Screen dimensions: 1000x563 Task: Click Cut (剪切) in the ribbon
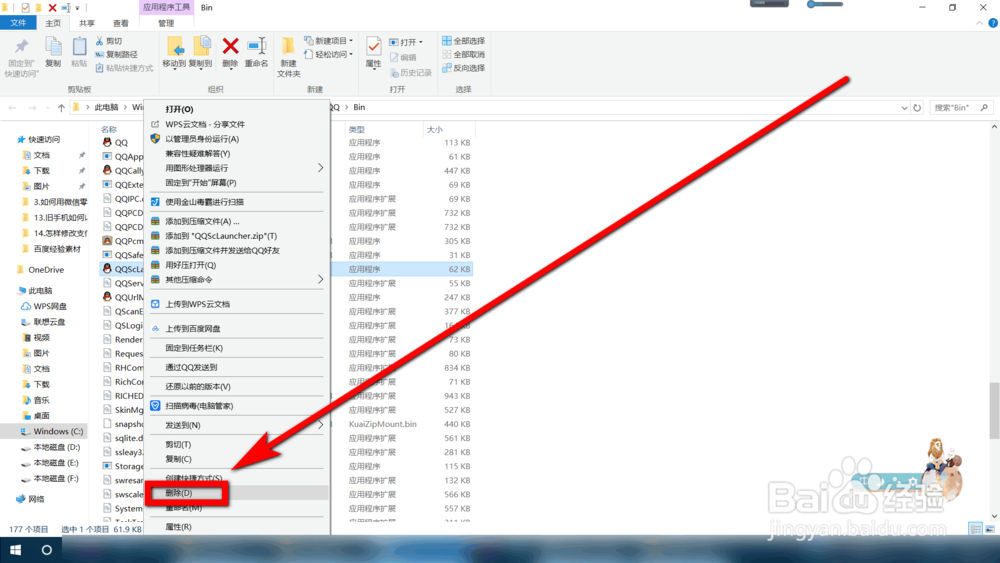108,41
